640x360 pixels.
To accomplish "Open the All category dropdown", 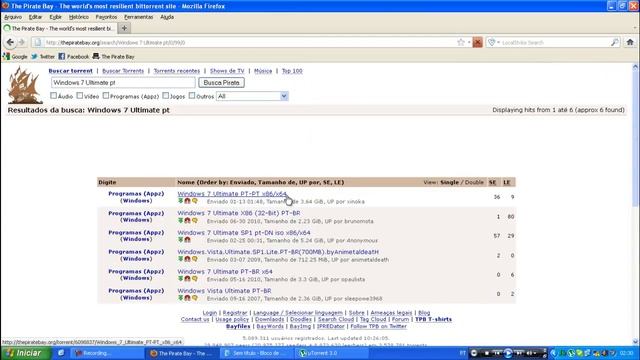I will [x=252, y=96].
